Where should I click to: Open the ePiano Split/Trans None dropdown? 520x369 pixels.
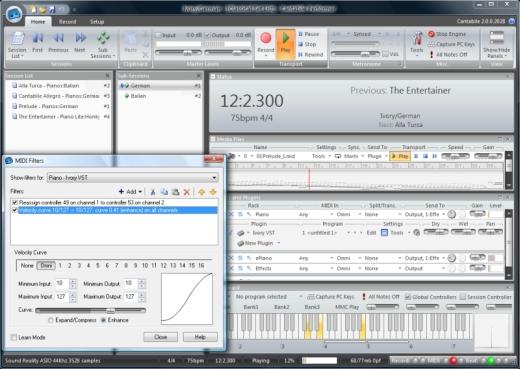coord(383,258)
